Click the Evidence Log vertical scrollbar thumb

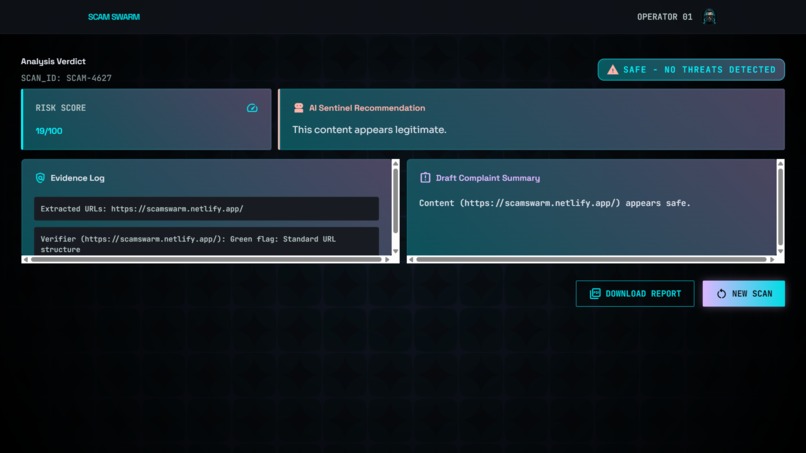tap(395, 201)
